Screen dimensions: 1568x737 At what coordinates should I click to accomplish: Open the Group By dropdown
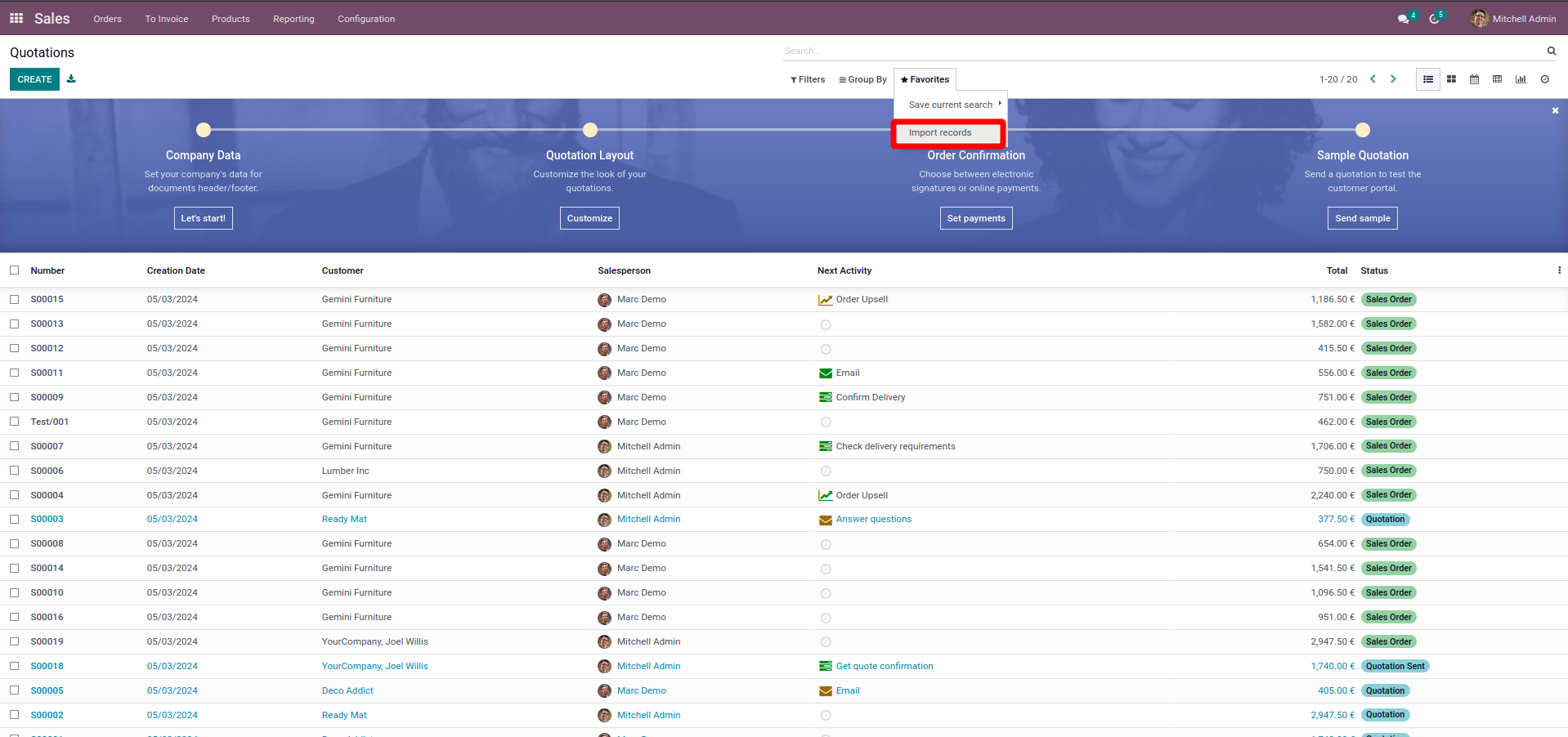click(862, 79)
